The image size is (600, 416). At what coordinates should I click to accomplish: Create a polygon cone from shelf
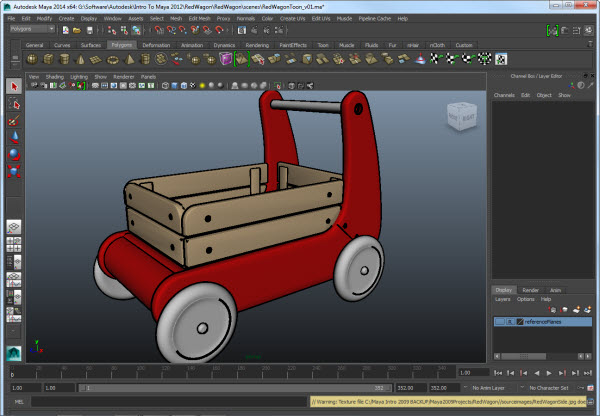[x=80, y=59]
